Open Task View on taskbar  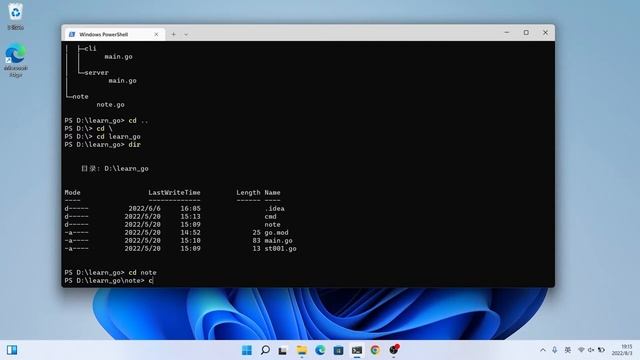[x=283, y=350]
